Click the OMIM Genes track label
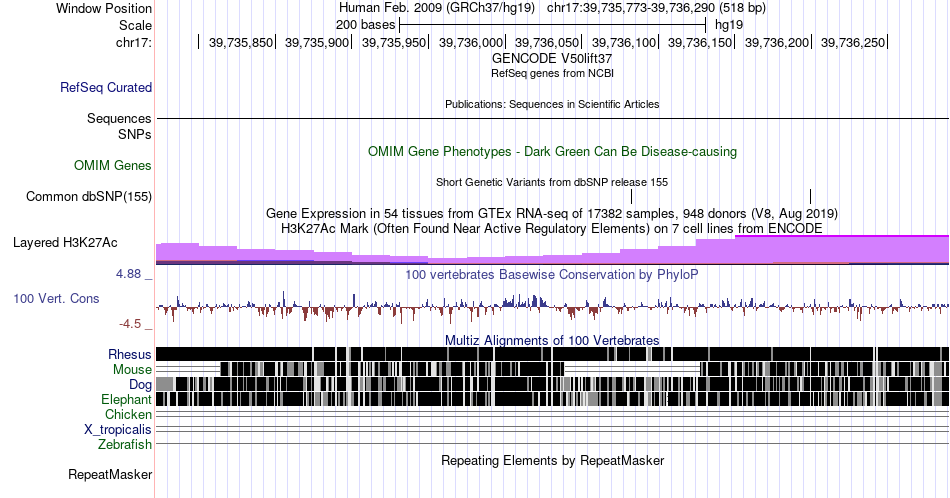The image size is (950, 498). [112, 165]
